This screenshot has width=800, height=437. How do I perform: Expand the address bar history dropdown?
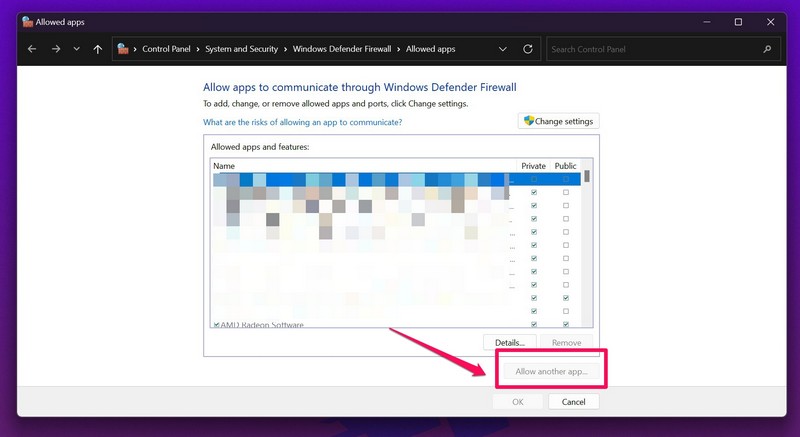(501, 48)
